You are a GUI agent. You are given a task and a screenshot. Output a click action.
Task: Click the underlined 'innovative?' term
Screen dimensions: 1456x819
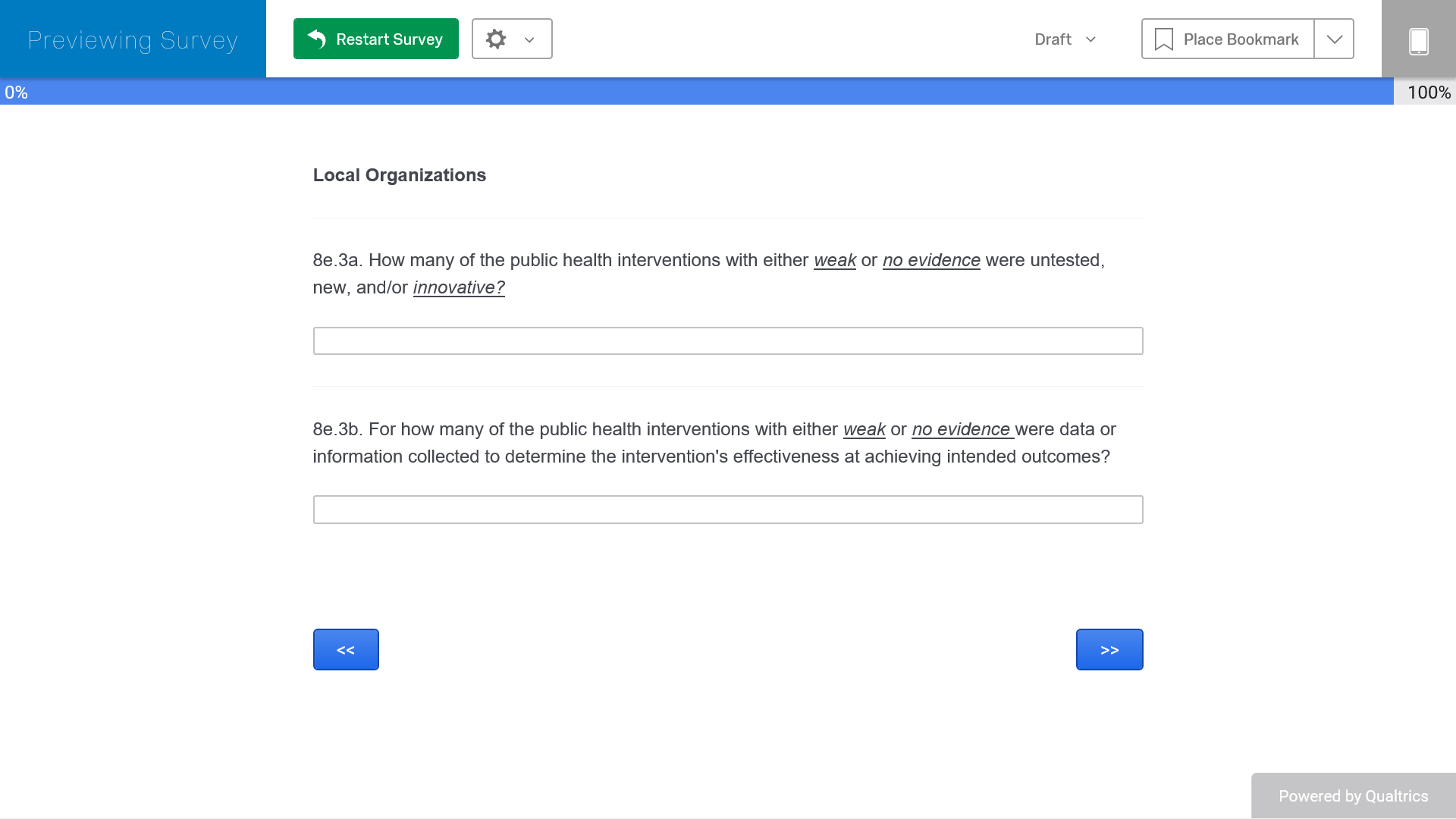(x=459, y=287)
